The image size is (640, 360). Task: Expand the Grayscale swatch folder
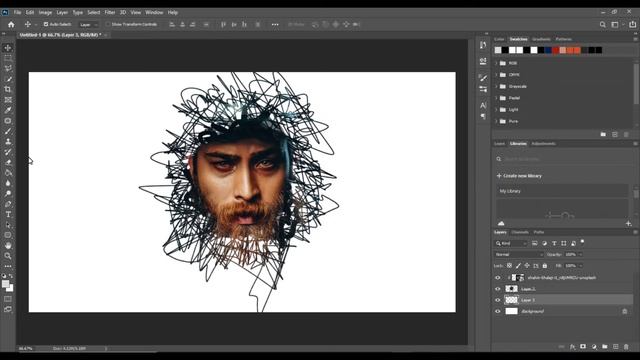[x=496, y=87]
